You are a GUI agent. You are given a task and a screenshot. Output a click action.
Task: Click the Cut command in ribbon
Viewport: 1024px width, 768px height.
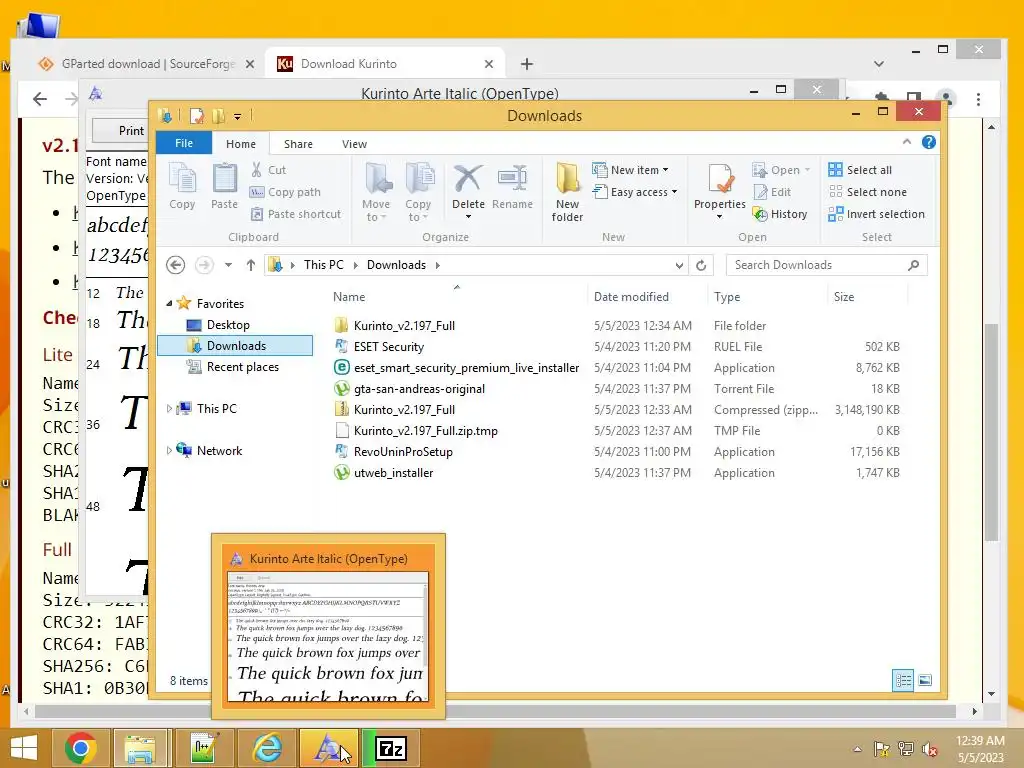click(268, 170)
